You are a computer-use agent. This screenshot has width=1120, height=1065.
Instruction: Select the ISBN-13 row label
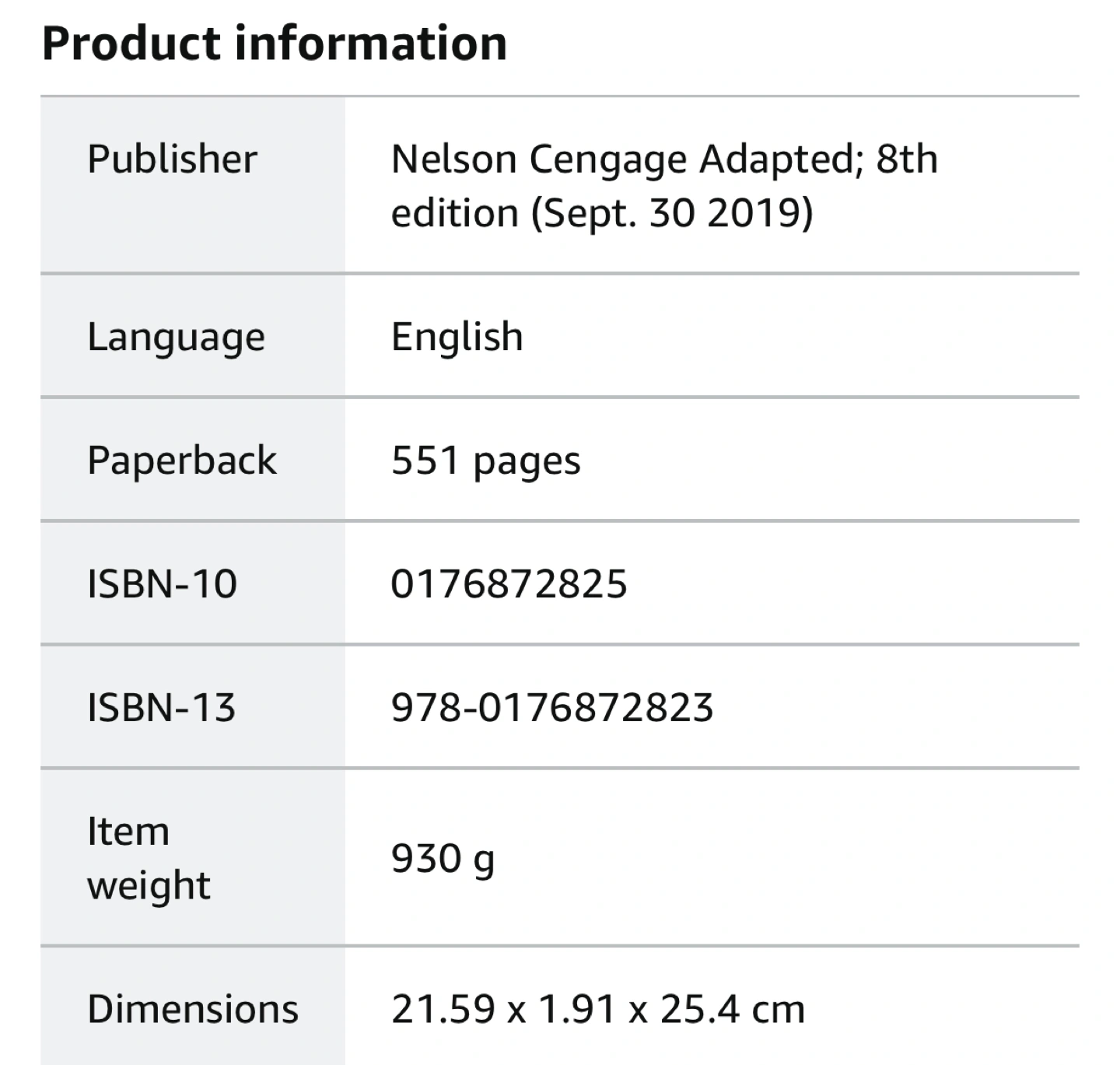point(161,708)
